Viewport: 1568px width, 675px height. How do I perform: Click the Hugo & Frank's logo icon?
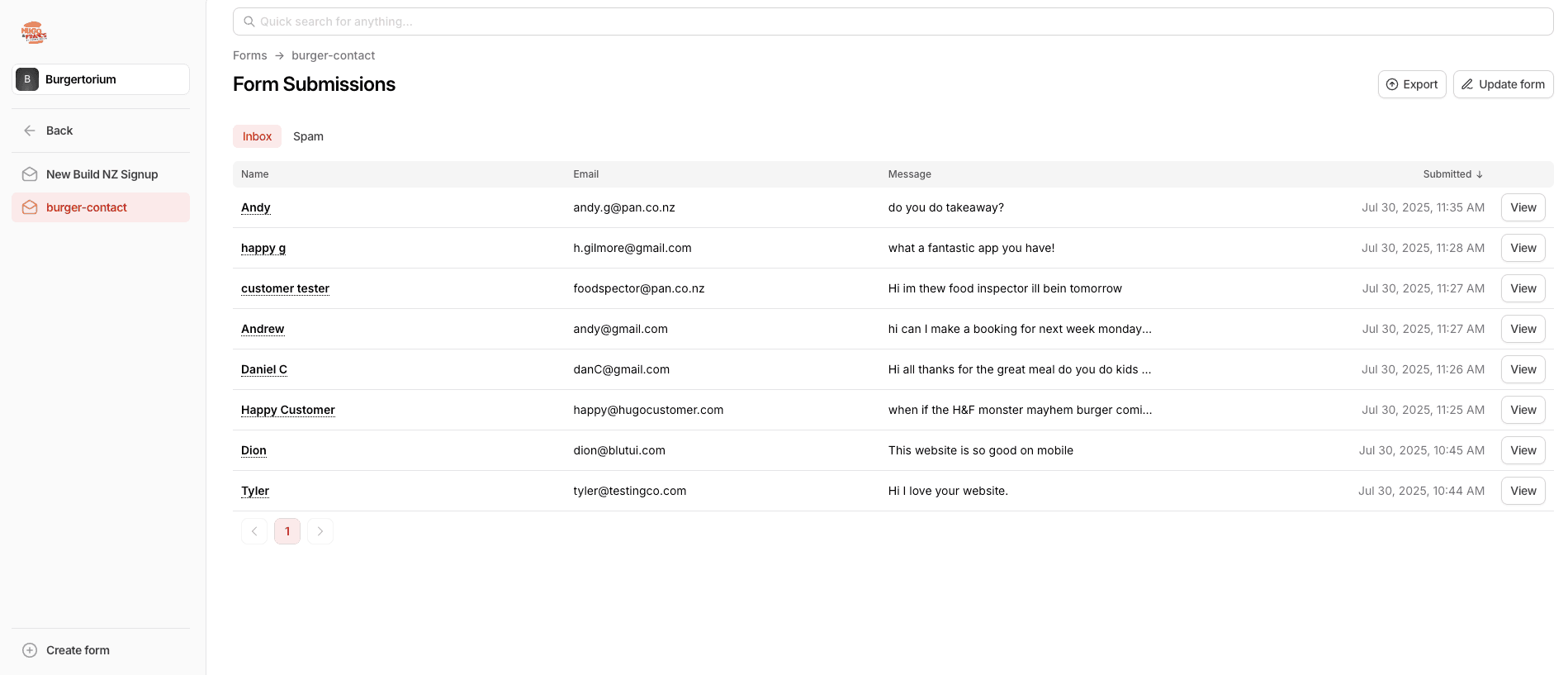34,33
